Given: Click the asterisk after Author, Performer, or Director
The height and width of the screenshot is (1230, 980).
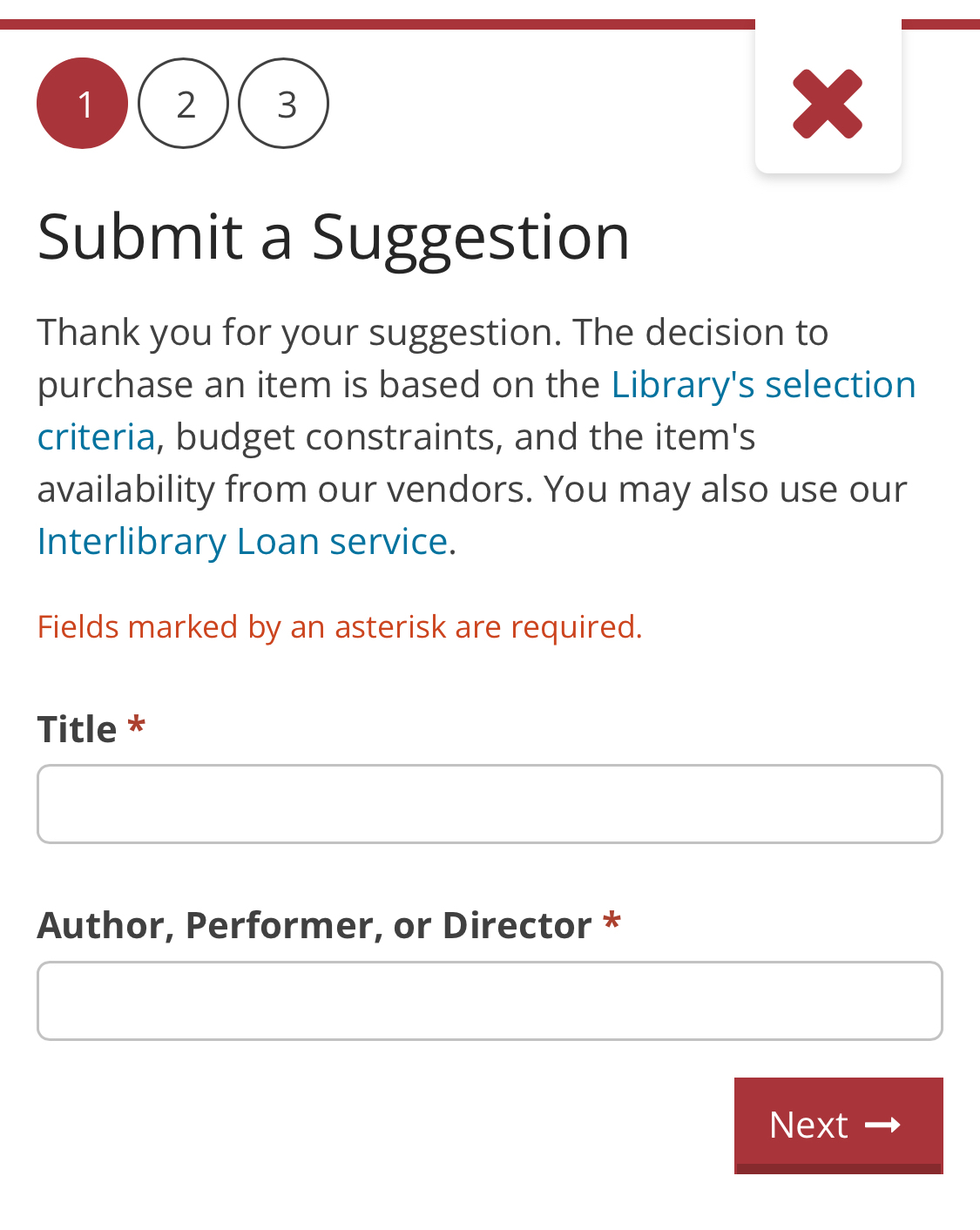Looking at the screenshot, I should [x=612, y=922].
